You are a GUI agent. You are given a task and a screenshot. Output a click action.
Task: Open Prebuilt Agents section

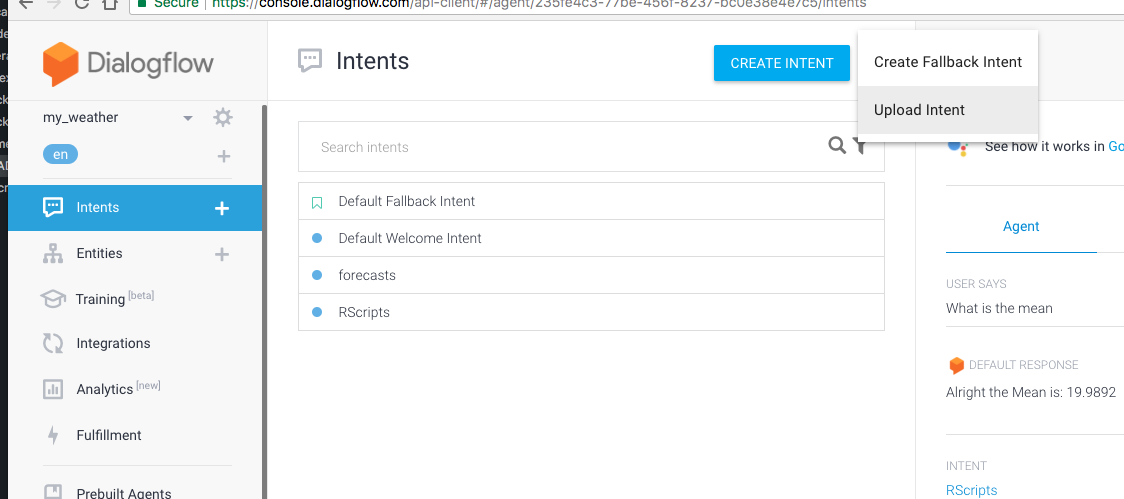[x=124, y=493]
